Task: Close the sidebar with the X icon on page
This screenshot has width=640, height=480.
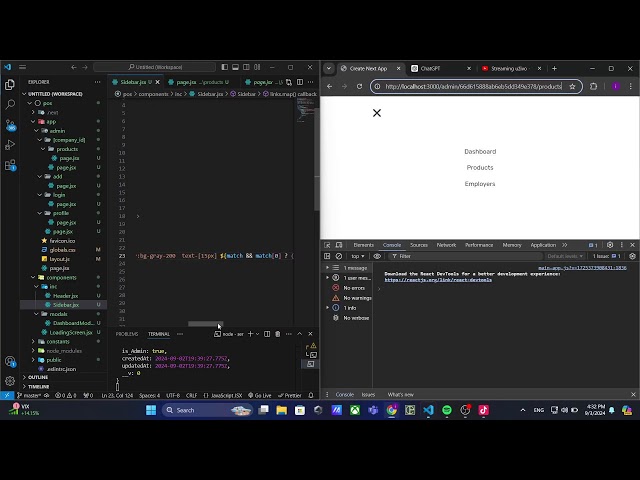Action: pos(377,113)
